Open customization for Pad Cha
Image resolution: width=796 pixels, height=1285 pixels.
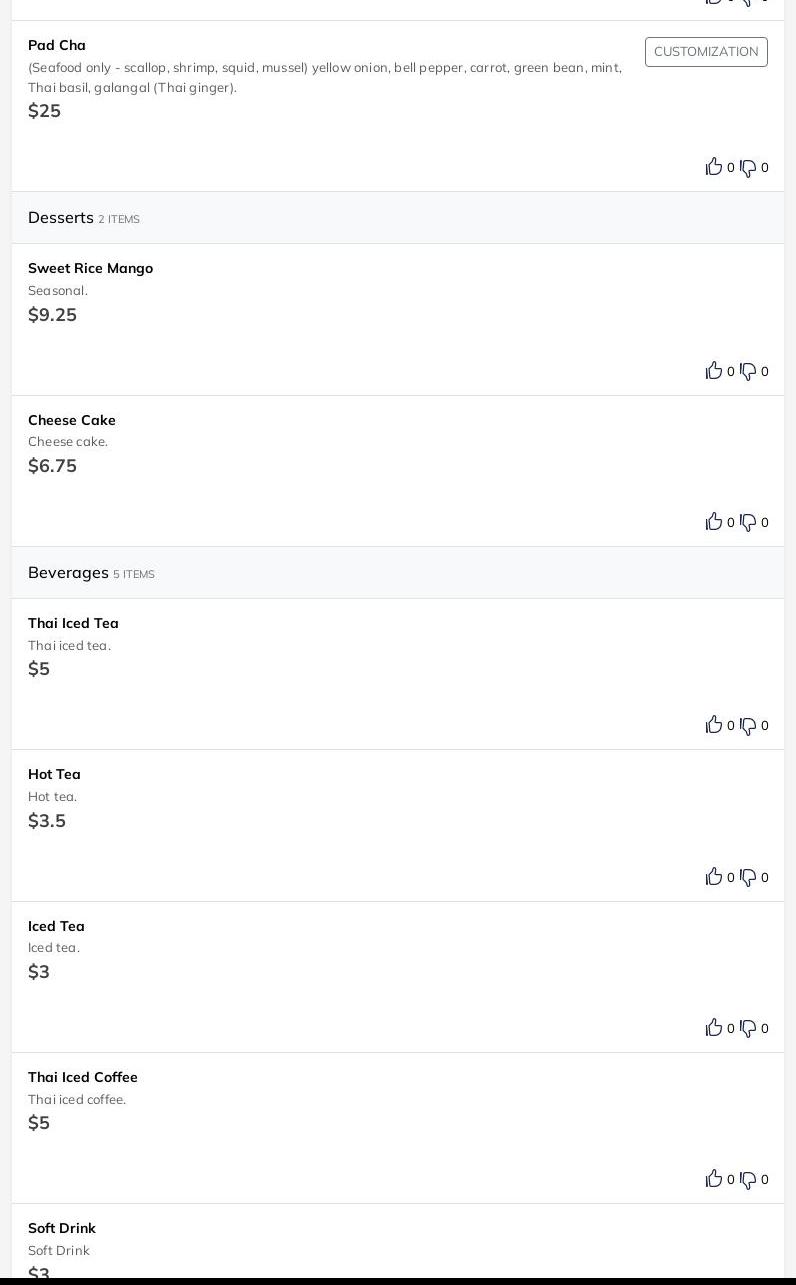[706, 52]
